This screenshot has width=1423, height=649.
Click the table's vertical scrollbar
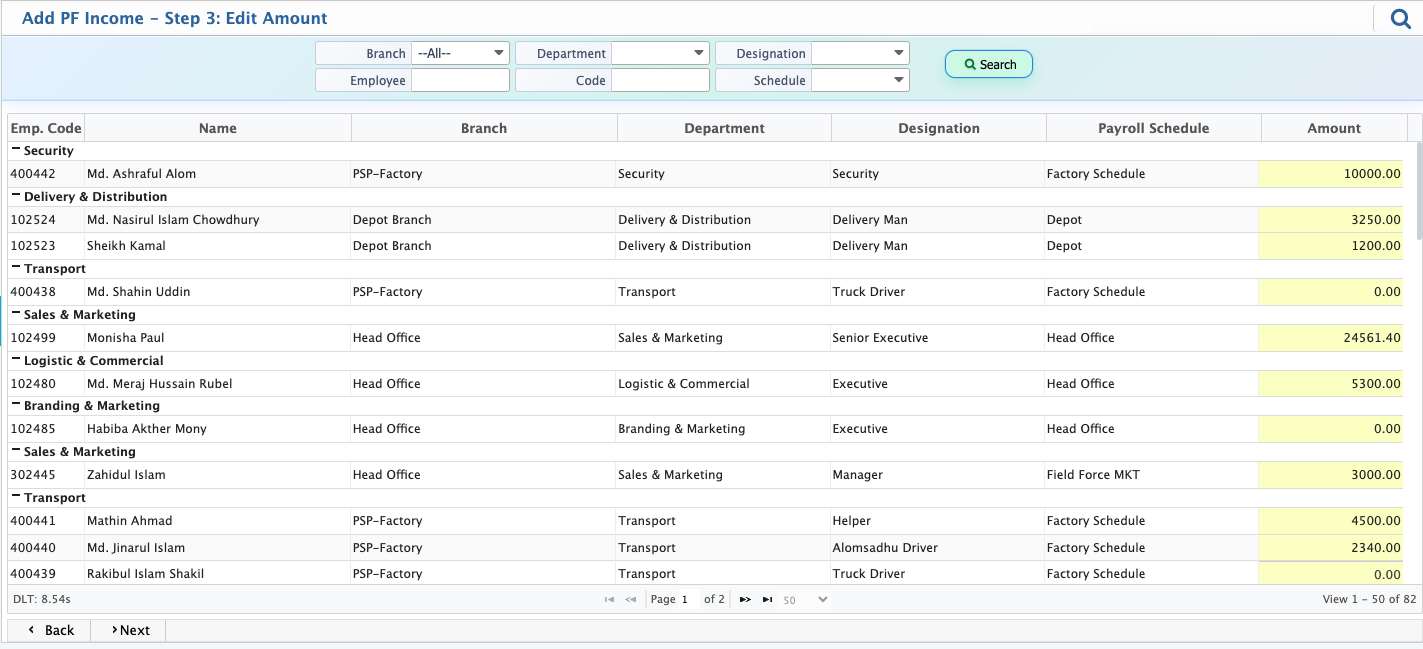click(x=1418, y=190)
